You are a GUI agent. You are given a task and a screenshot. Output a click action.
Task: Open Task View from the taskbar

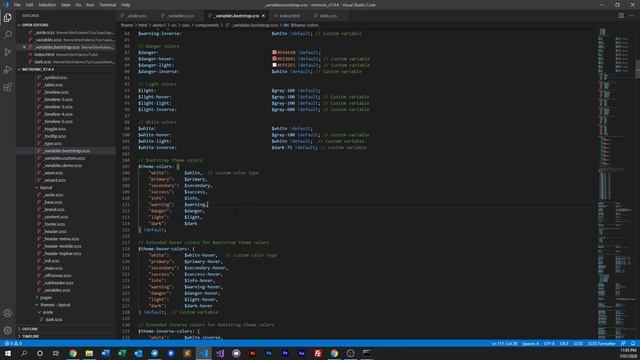click(x=56, y=353)
